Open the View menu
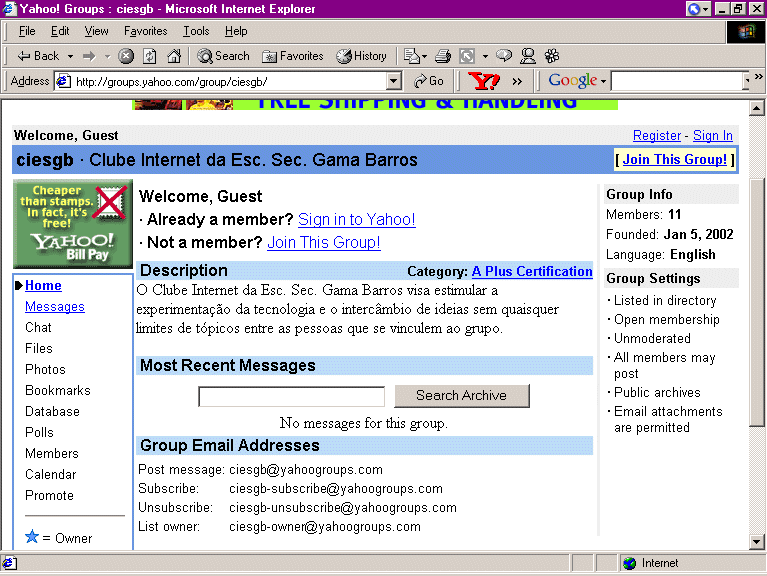Viewport: 767px width, 576px height. pos(96,31)
